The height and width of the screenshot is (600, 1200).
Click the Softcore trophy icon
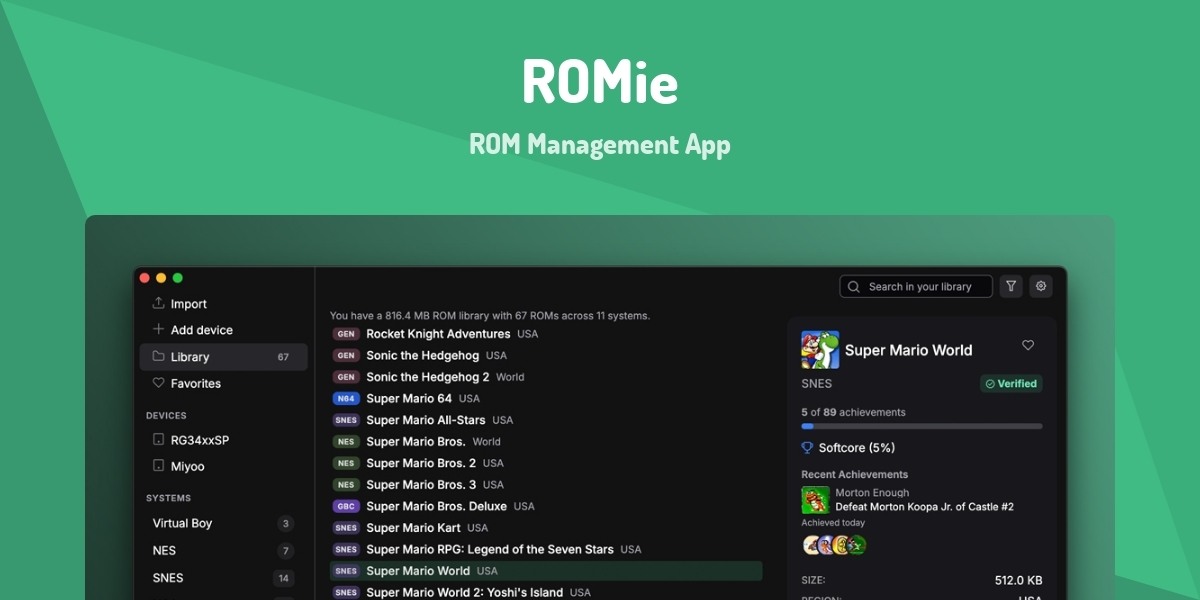click(807, 448)
